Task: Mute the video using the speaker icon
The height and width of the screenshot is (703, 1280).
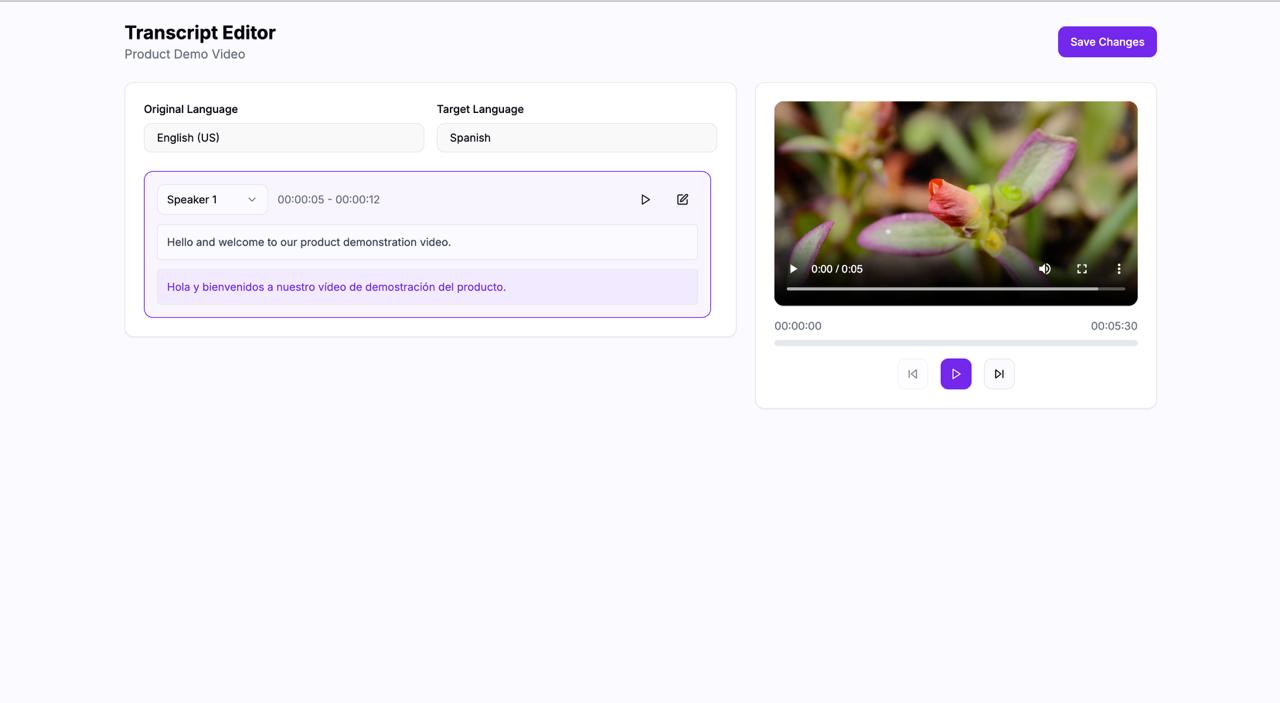Action: tap(1044, 269)
